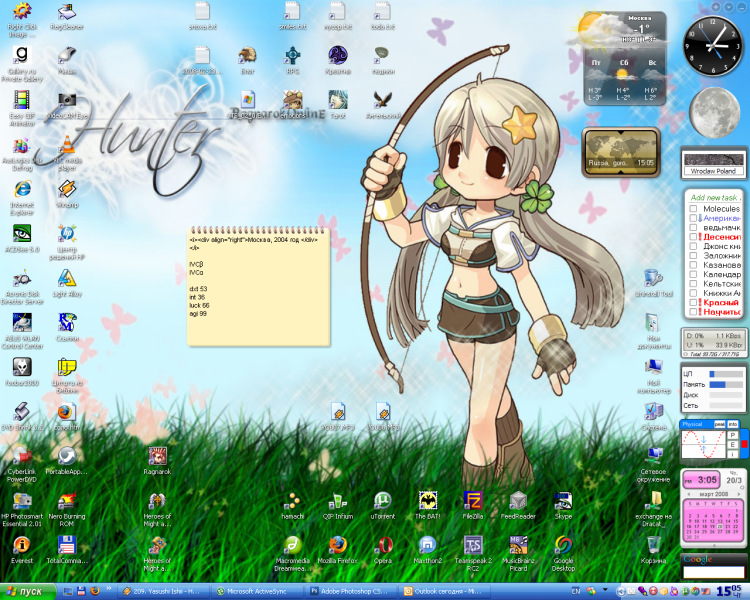This screenshot has width=750, height=600.
Task: Tick the Календар task checkbox
Action: [693, 274]
